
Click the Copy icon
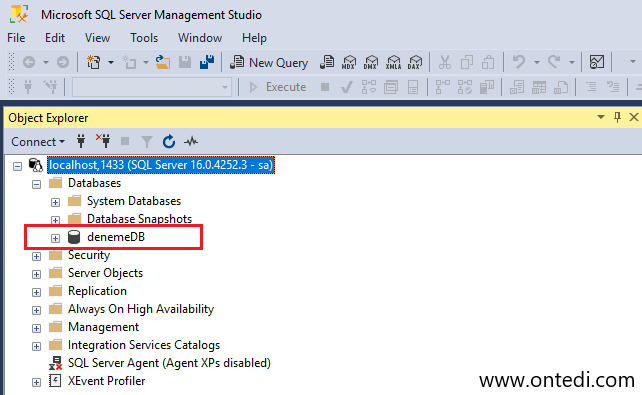[466, 62]
